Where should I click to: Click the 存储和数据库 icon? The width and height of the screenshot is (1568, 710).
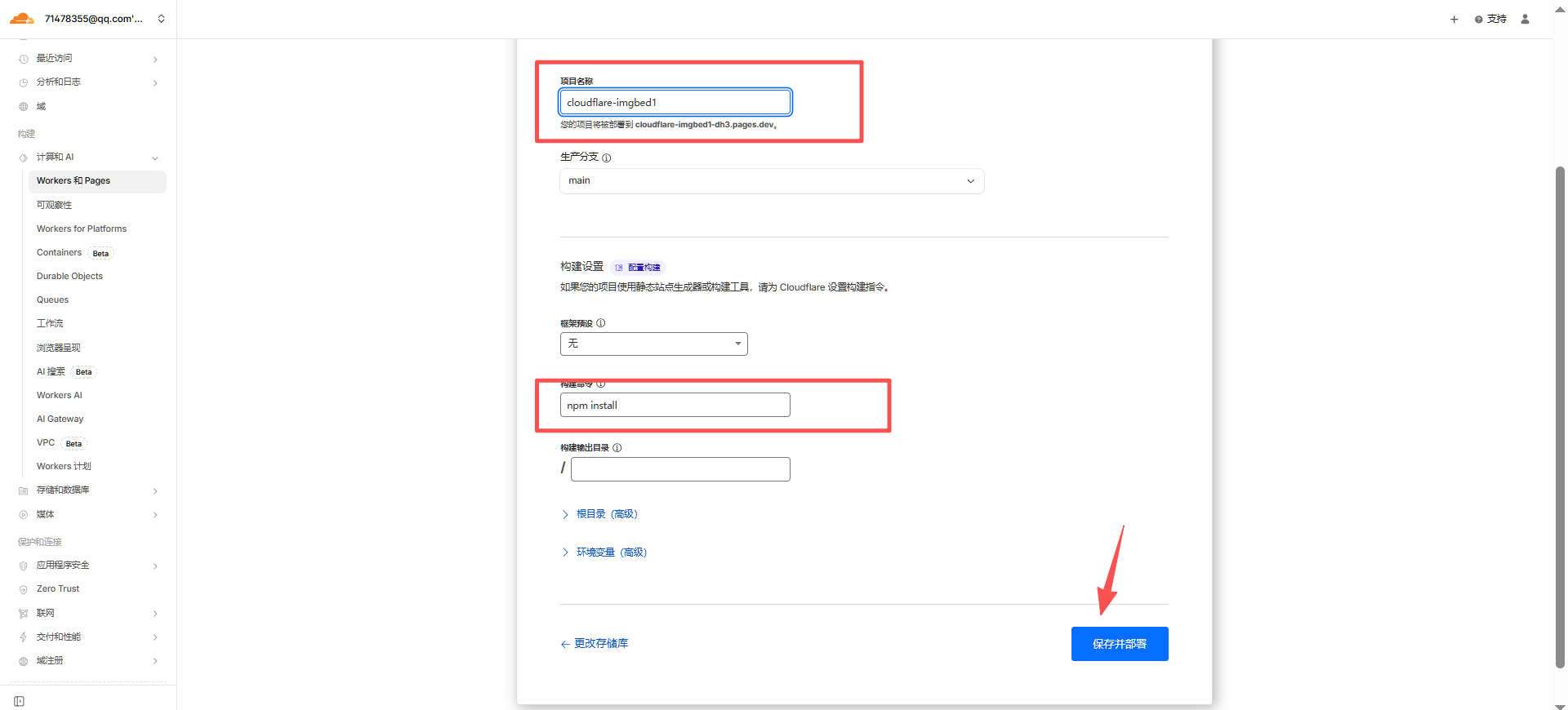(x=24, y=490)
